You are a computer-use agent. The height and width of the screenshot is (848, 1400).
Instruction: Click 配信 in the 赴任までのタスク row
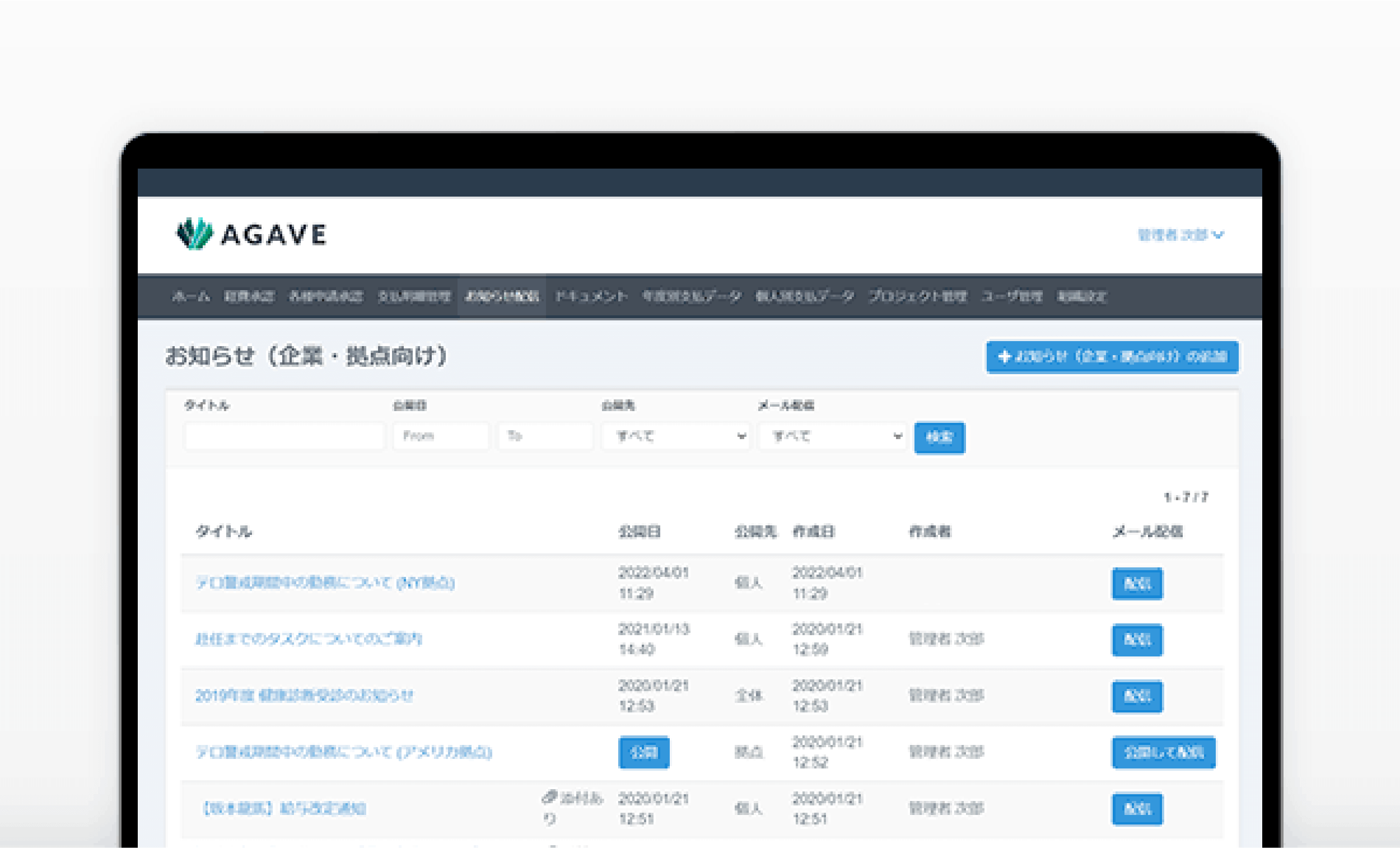pos(1137,640)
